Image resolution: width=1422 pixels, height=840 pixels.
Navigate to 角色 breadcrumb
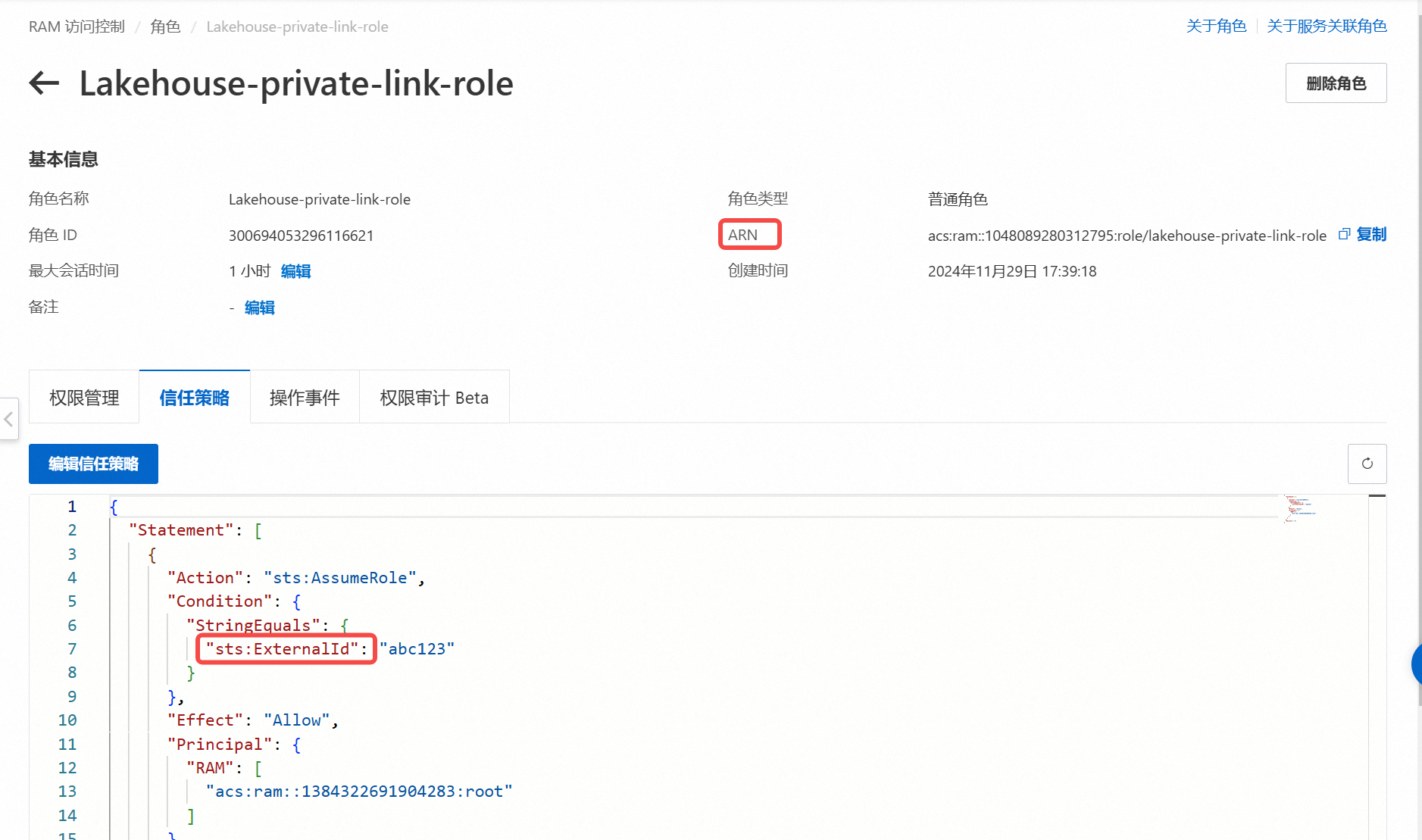click(165, 27)
